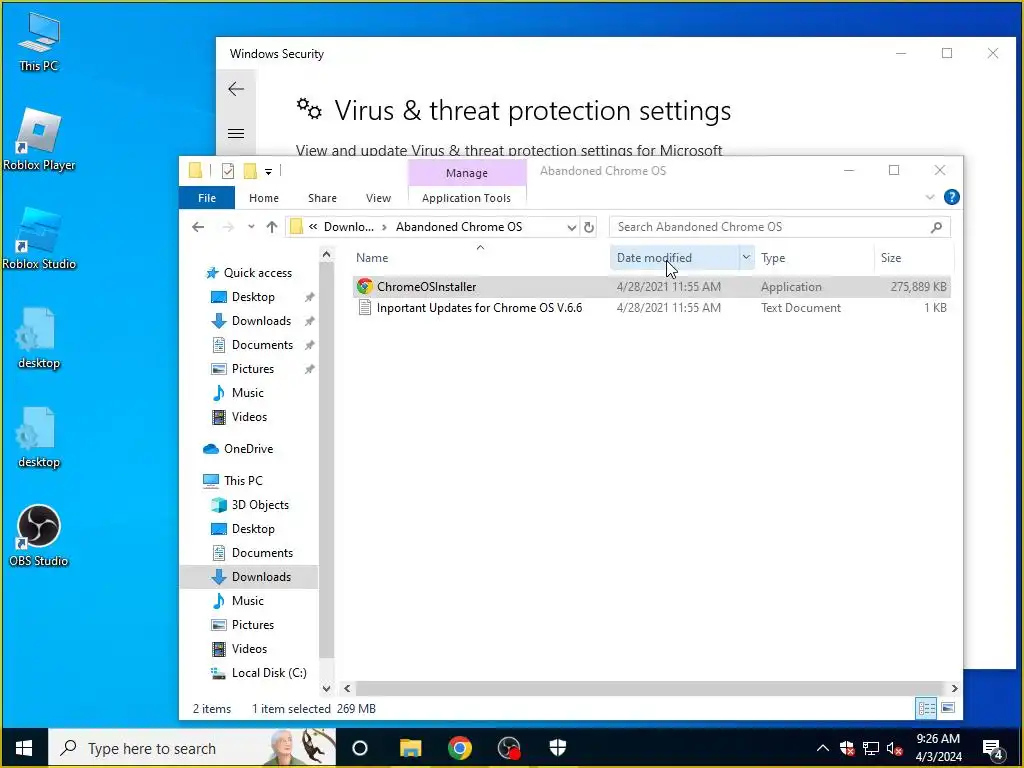This screenshot has height=768, width=1024.
Task: Open the Customize Quick Access Toolbar dropdown
Action: click(268, 172)
